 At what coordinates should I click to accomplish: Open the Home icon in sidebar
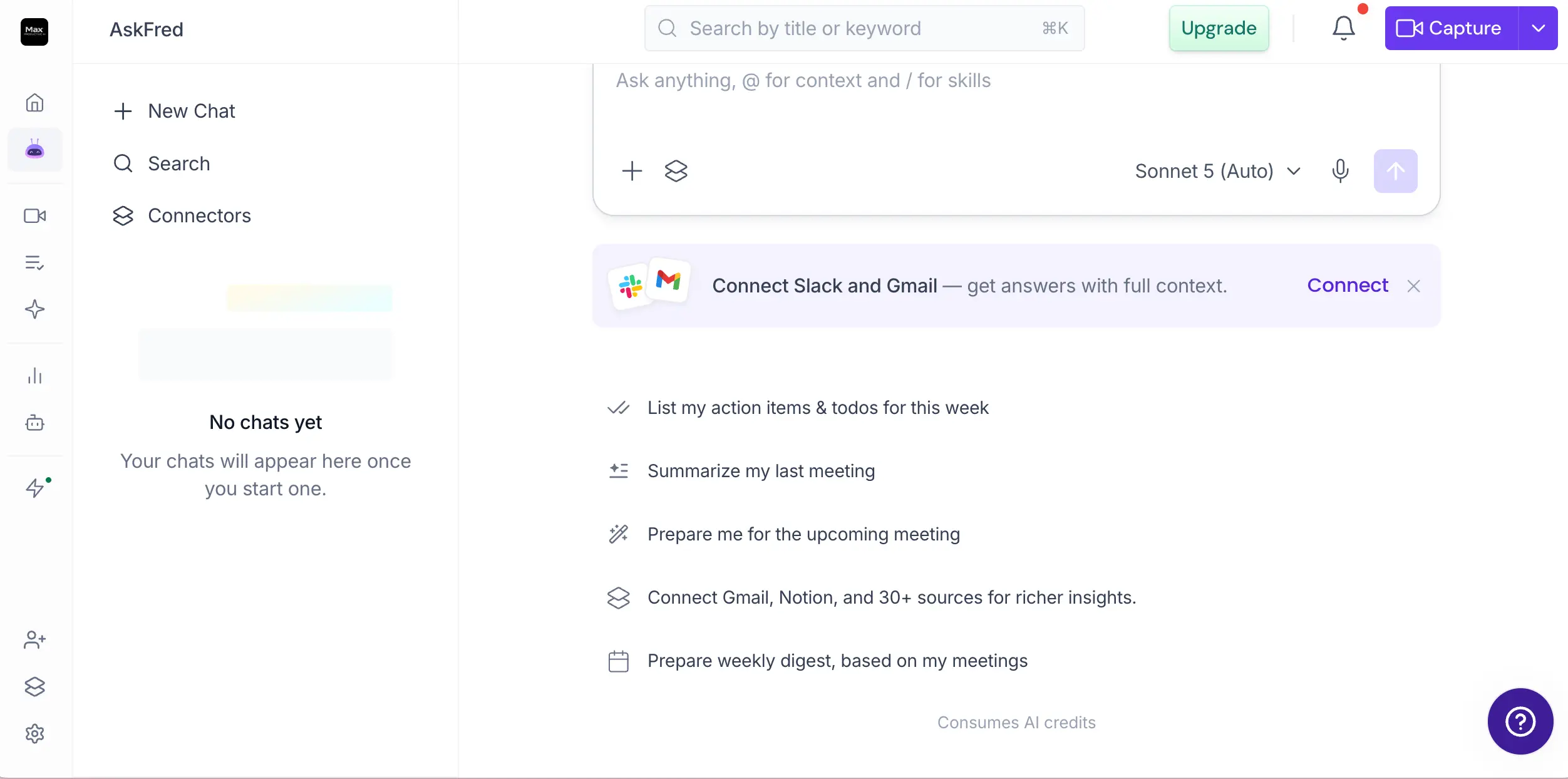click(x=35, y=103)
